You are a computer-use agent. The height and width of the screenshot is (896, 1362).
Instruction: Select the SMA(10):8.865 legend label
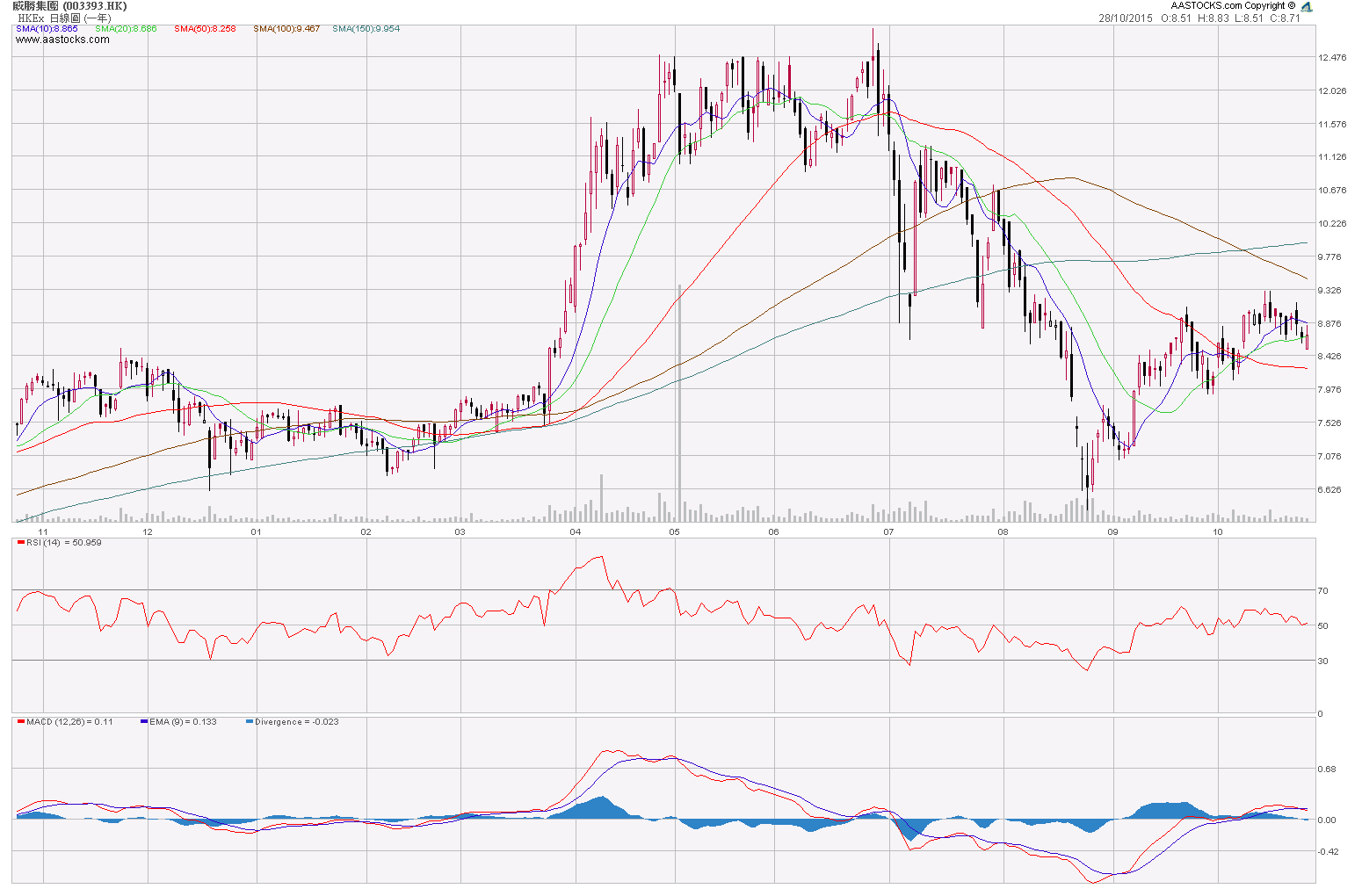coord(47,29)
